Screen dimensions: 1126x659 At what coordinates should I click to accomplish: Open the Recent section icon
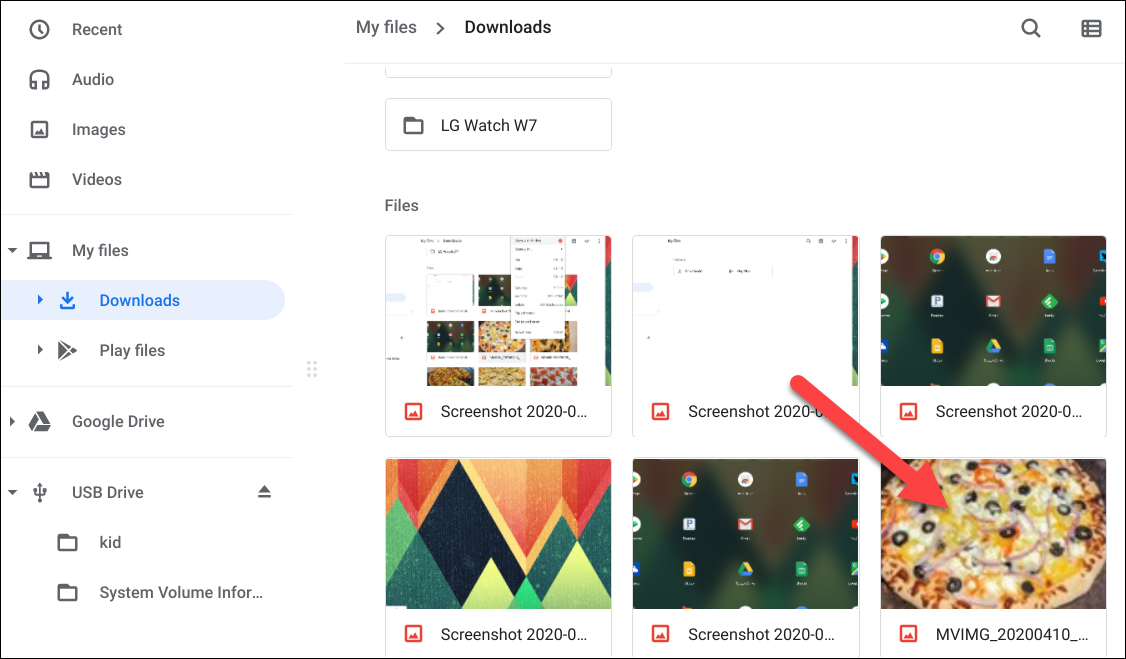[x=40, y=29]
